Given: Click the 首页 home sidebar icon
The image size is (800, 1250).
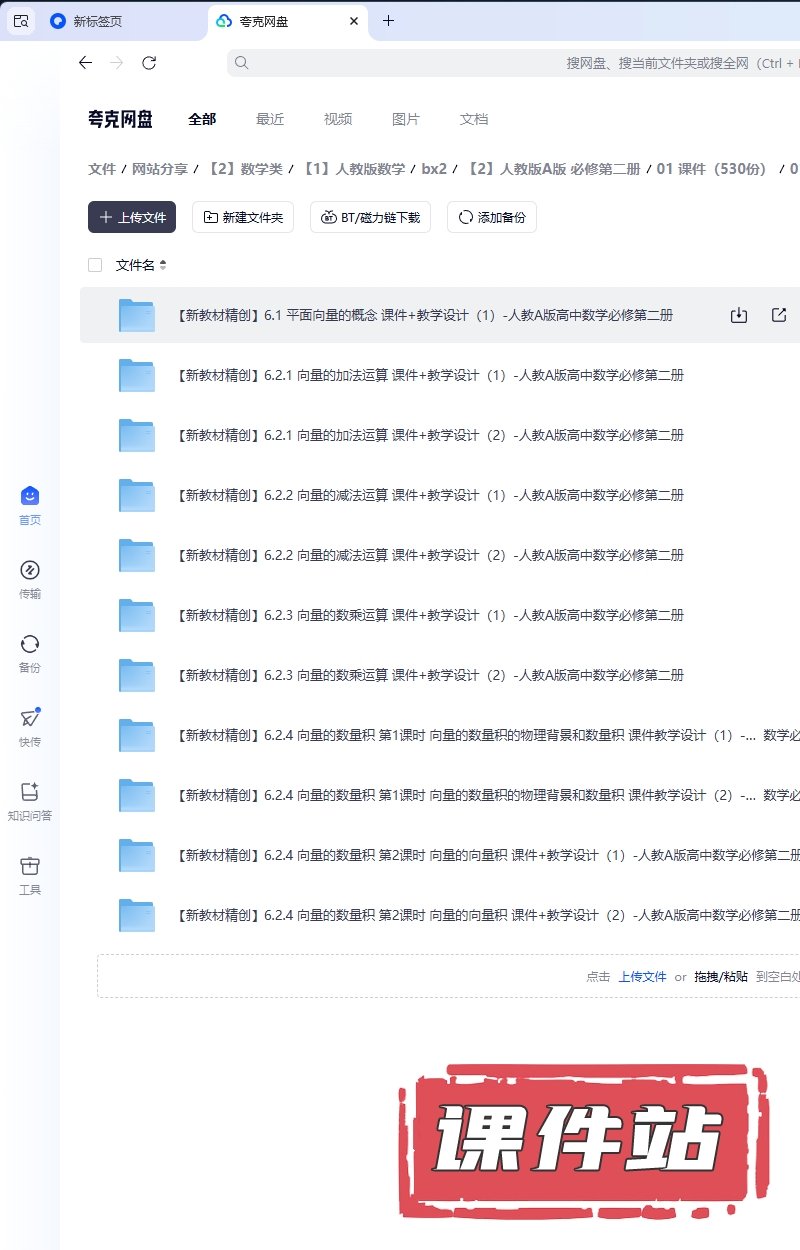Looking at the screenshot, I should point(30,497).
